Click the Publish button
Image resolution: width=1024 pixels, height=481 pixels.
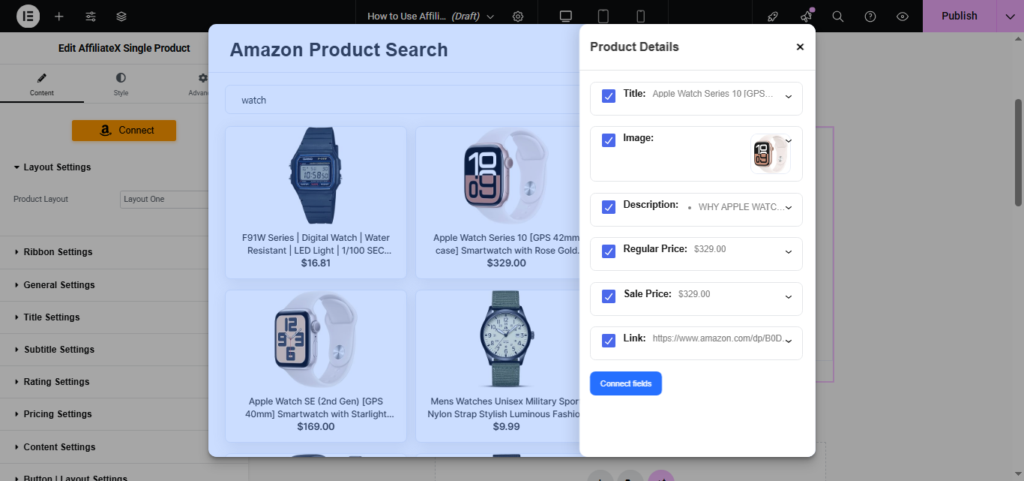point(959,16)
